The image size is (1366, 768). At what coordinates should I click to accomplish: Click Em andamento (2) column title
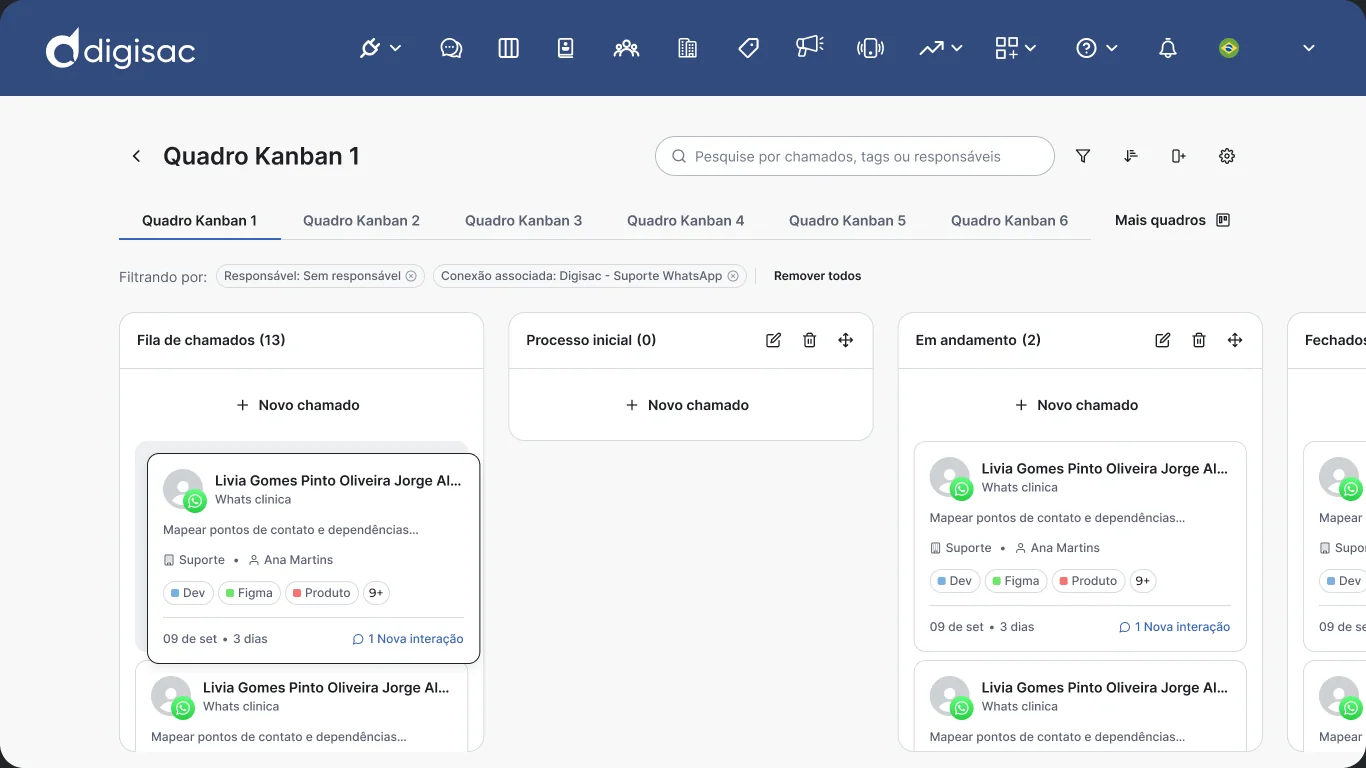click(978, 340)
